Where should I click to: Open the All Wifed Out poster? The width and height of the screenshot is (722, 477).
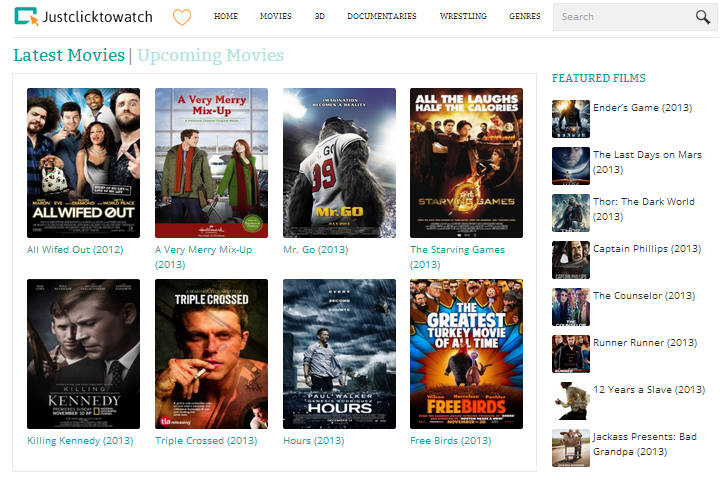pos(83,163)
